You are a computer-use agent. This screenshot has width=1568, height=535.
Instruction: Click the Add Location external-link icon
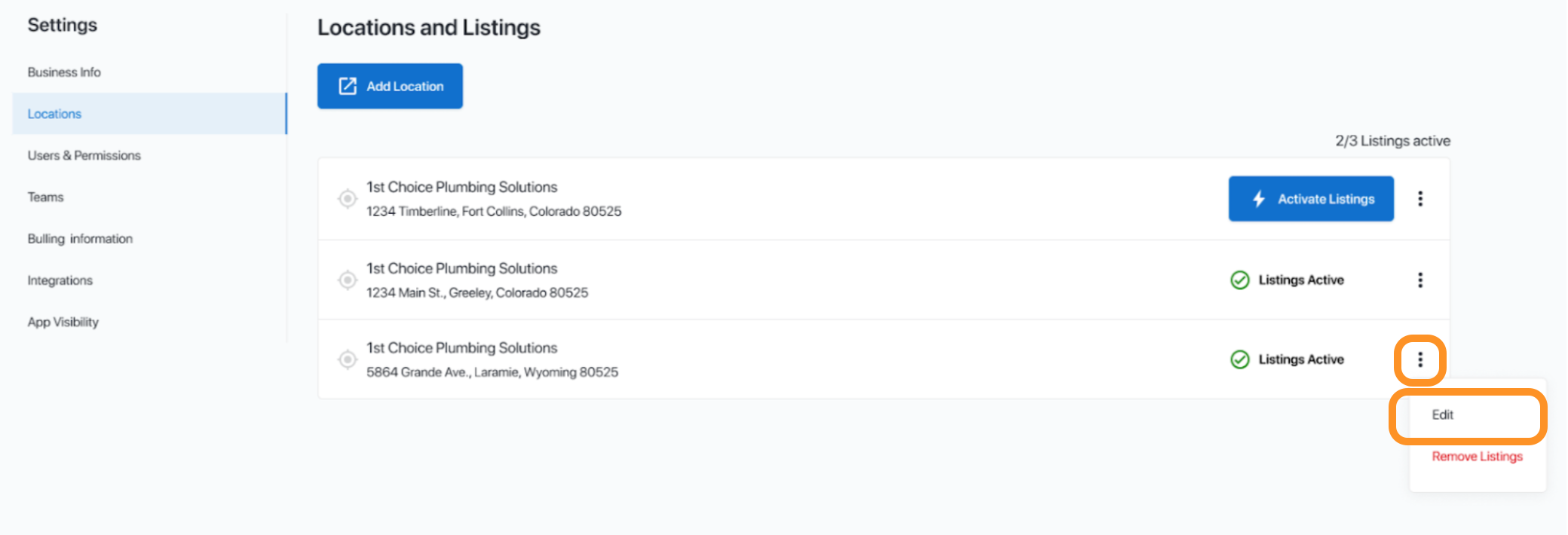click(347, 86)
